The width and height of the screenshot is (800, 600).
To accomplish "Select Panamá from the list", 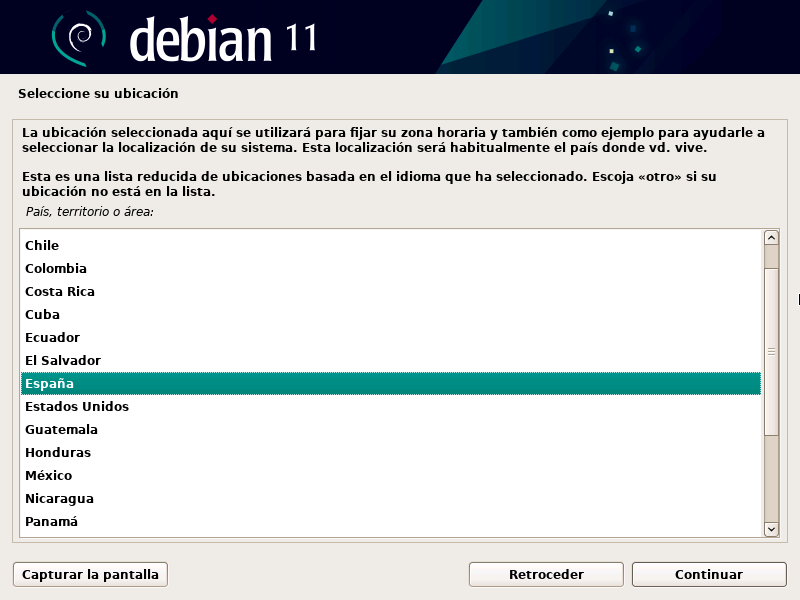I will click(51, 522).
